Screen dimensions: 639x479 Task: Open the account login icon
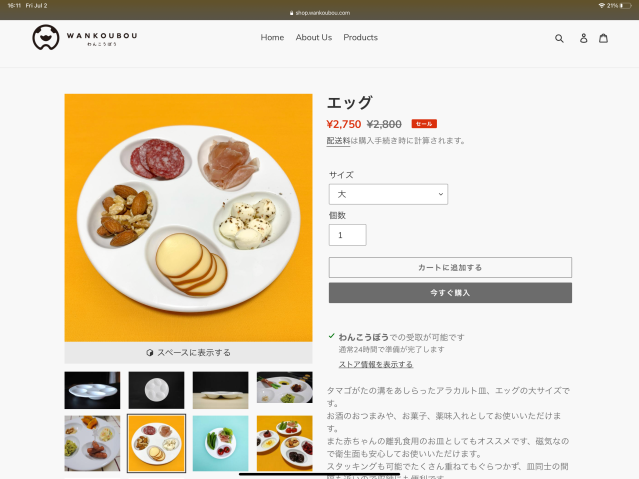click(583, 38)
